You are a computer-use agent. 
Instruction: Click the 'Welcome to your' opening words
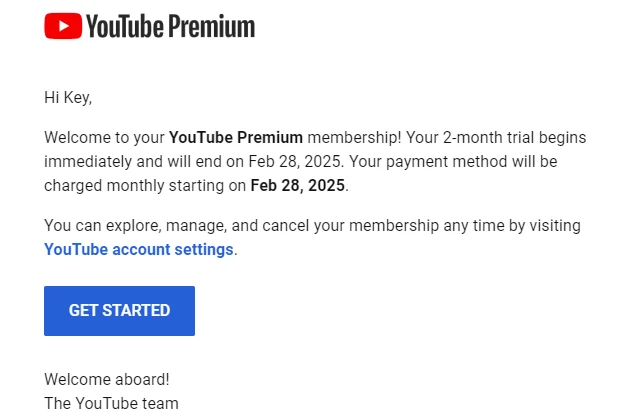(x=104, y=138)
